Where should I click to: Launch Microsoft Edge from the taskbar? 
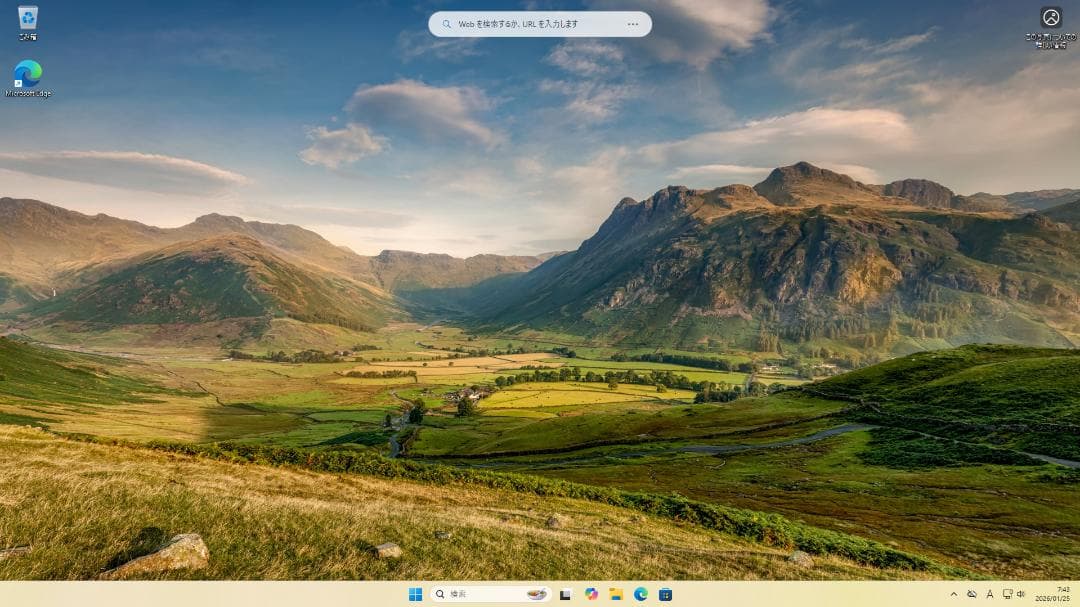[x=639, y=593]
